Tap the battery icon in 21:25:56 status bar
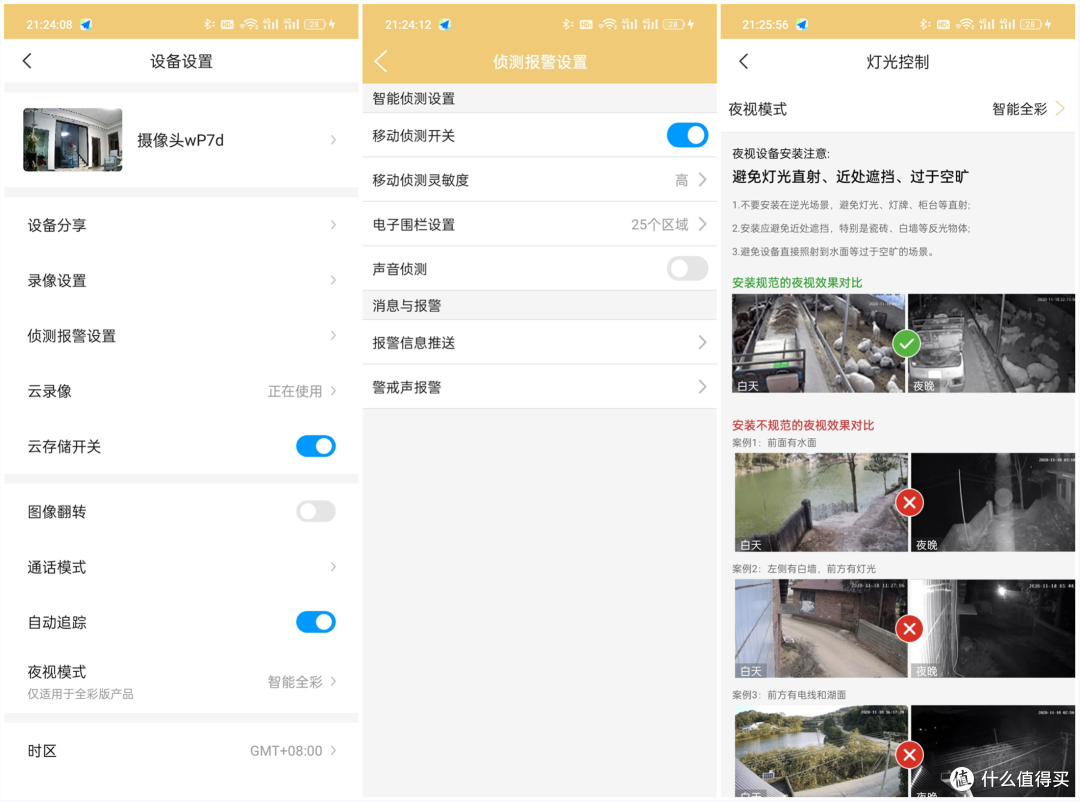The height and width of the screenshot is (802, 1080). pos(1030,24)
